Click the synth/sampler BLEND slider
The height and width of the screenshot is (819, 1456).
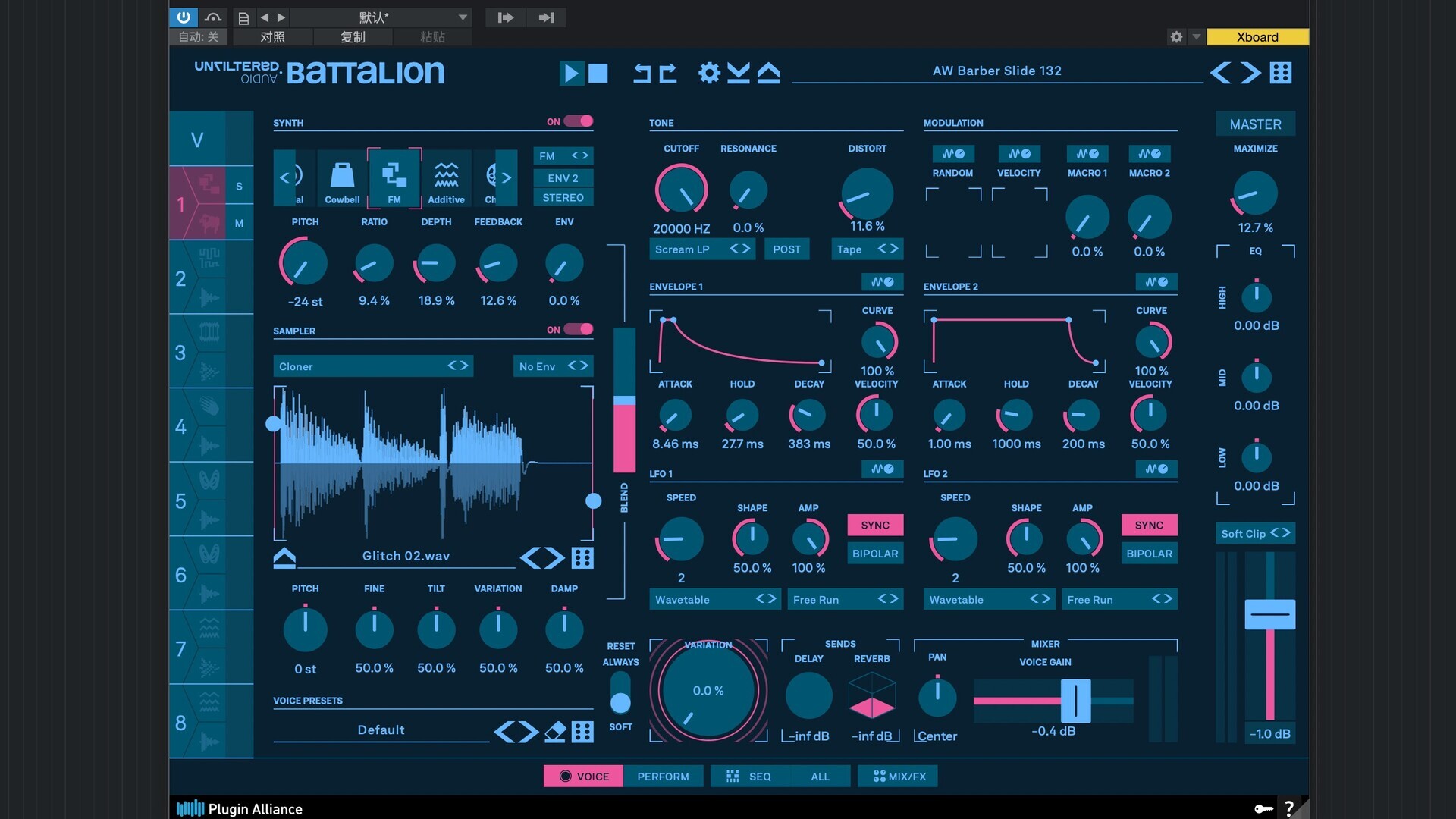(624, 400)
